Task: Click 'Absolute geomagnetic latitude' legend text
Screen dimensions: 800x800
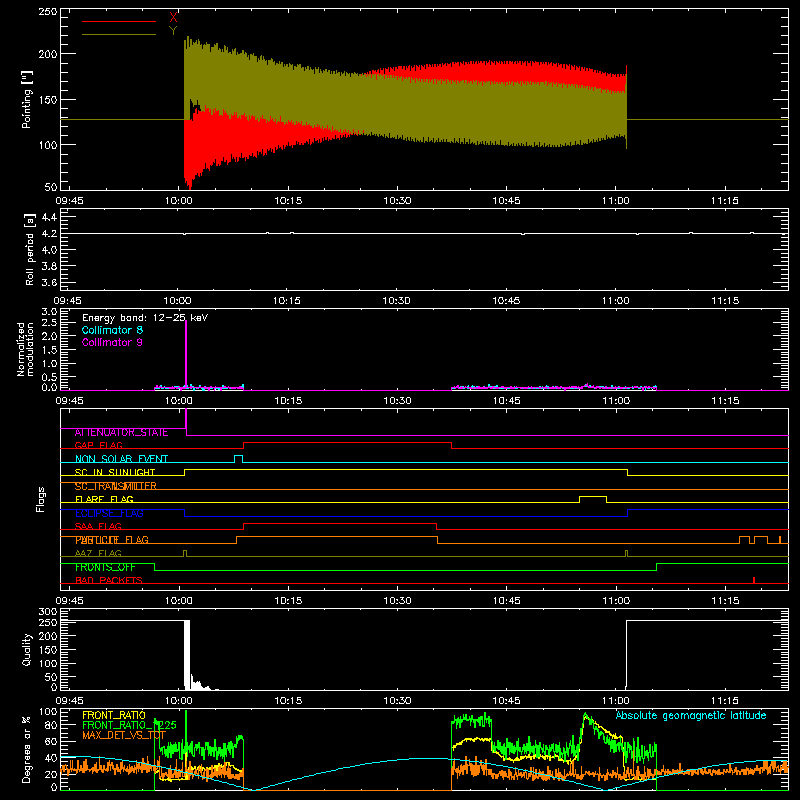Action: pos(691,715)
